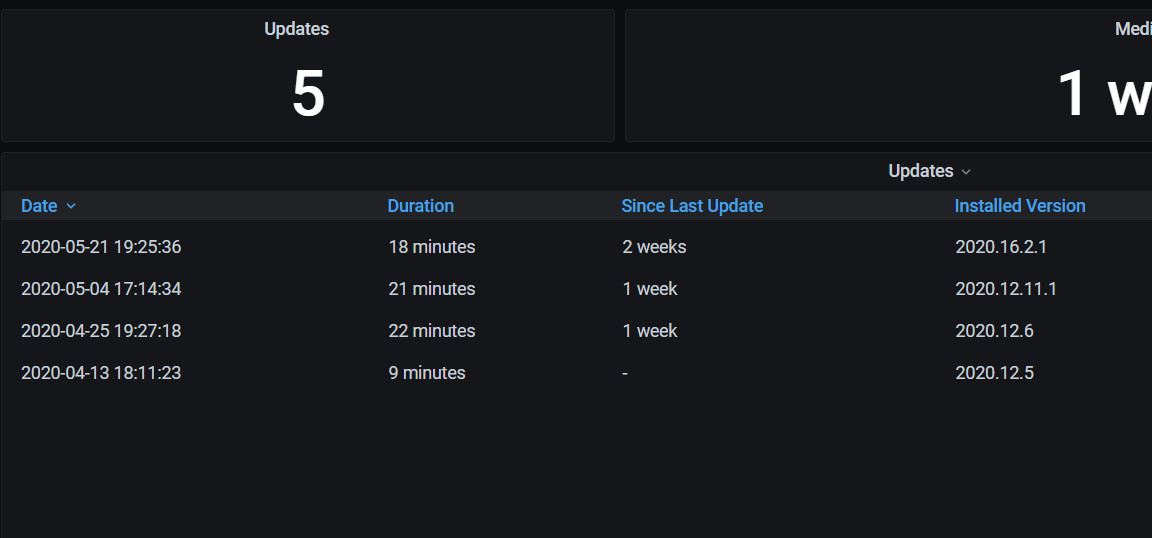Select installed version 2020.12.5
This screenshot has height=538, width=1152.
coord(995,373)
